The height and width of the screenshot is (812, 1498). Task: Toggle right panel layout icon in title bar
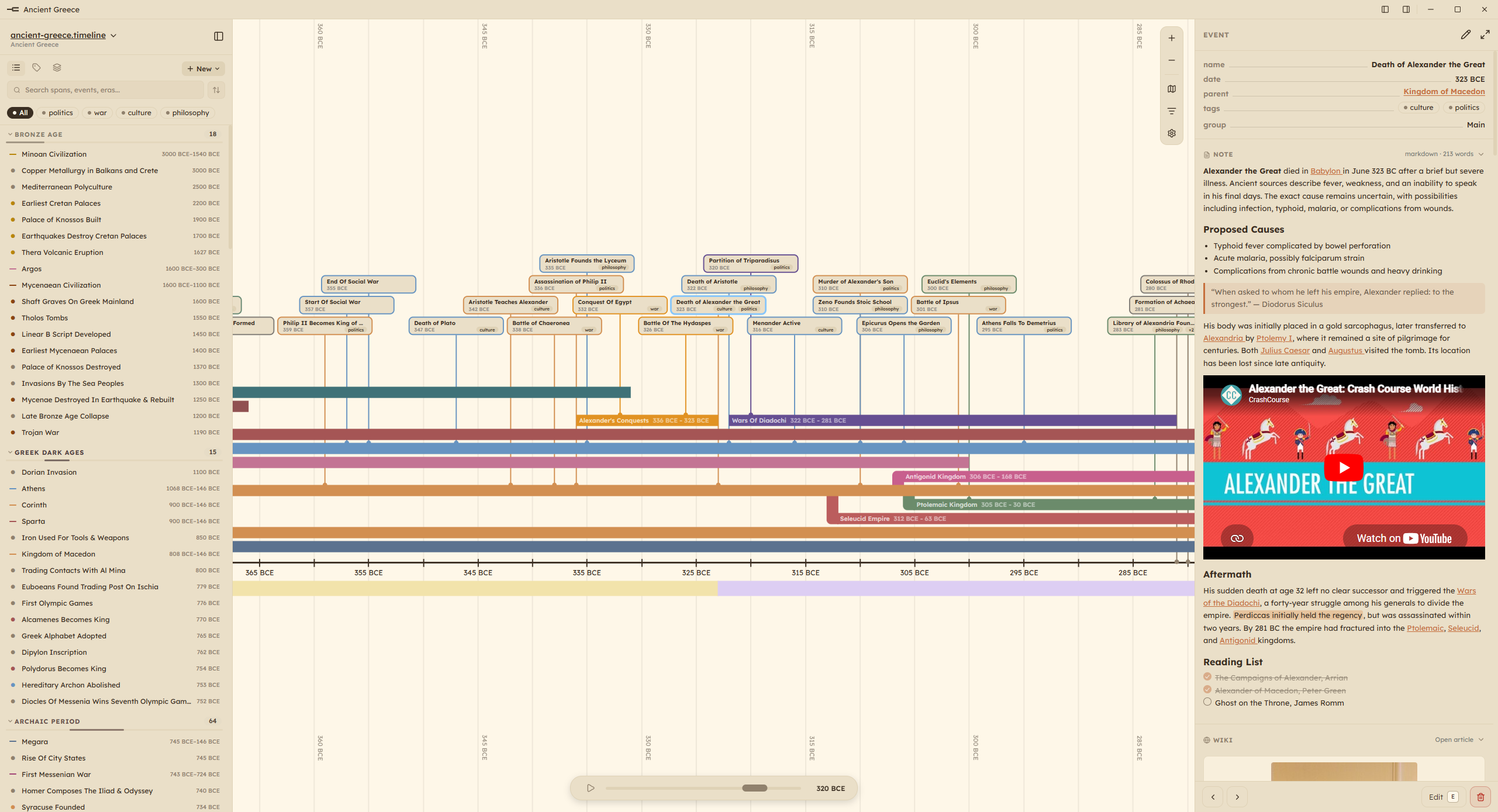pos(1406,9)
